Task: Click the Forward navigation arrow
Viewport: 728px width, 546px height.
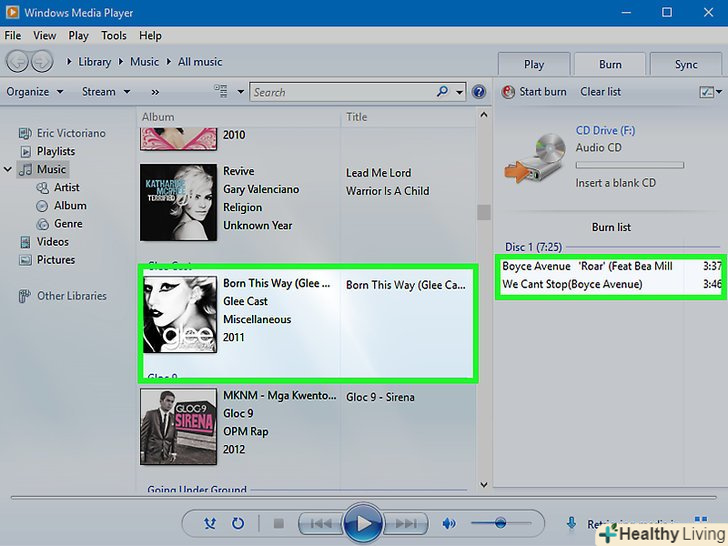Action: (x=42, y=62)
